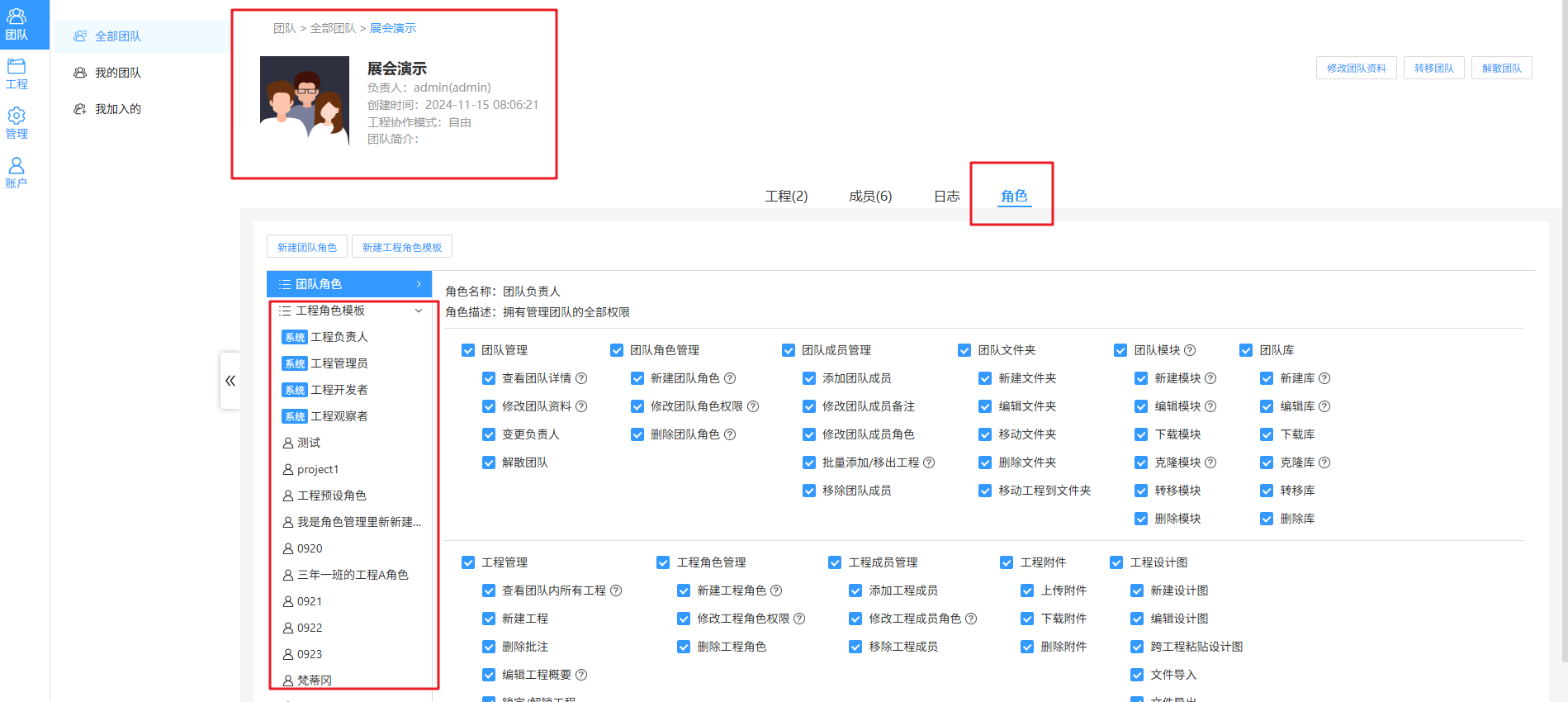Click 新建工程角色模板 button
The width and height of the screenshot is (1568, 702).
tap(402, 247)
